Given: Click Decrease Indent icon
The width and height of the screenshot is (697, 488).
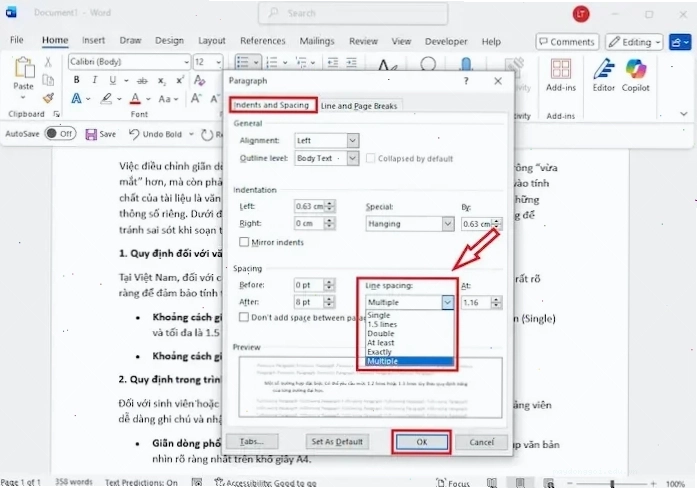Looking at the screenshot, I should pos(332,62).
